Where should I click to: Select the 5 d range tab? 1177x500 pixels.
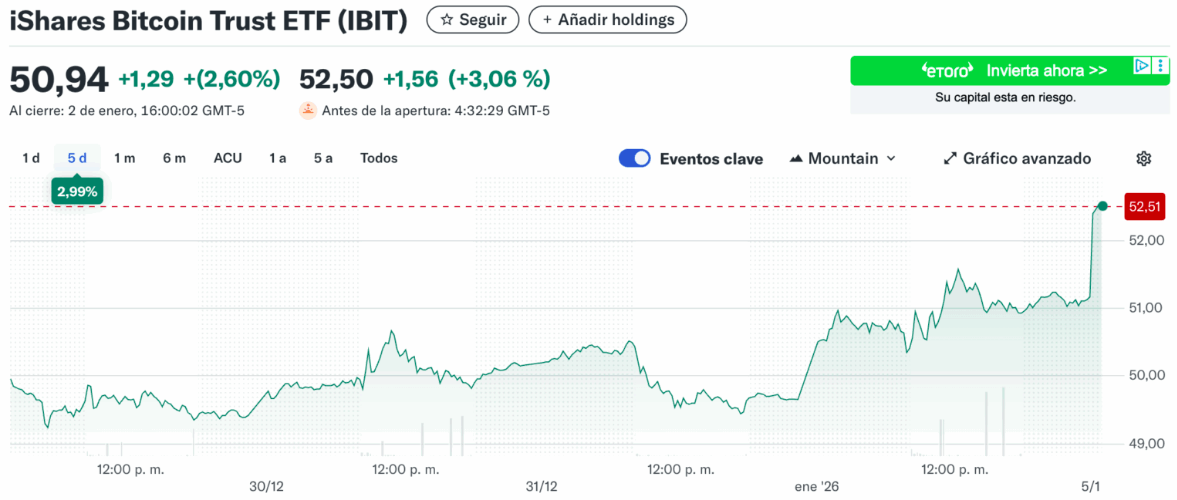(77, 158)
